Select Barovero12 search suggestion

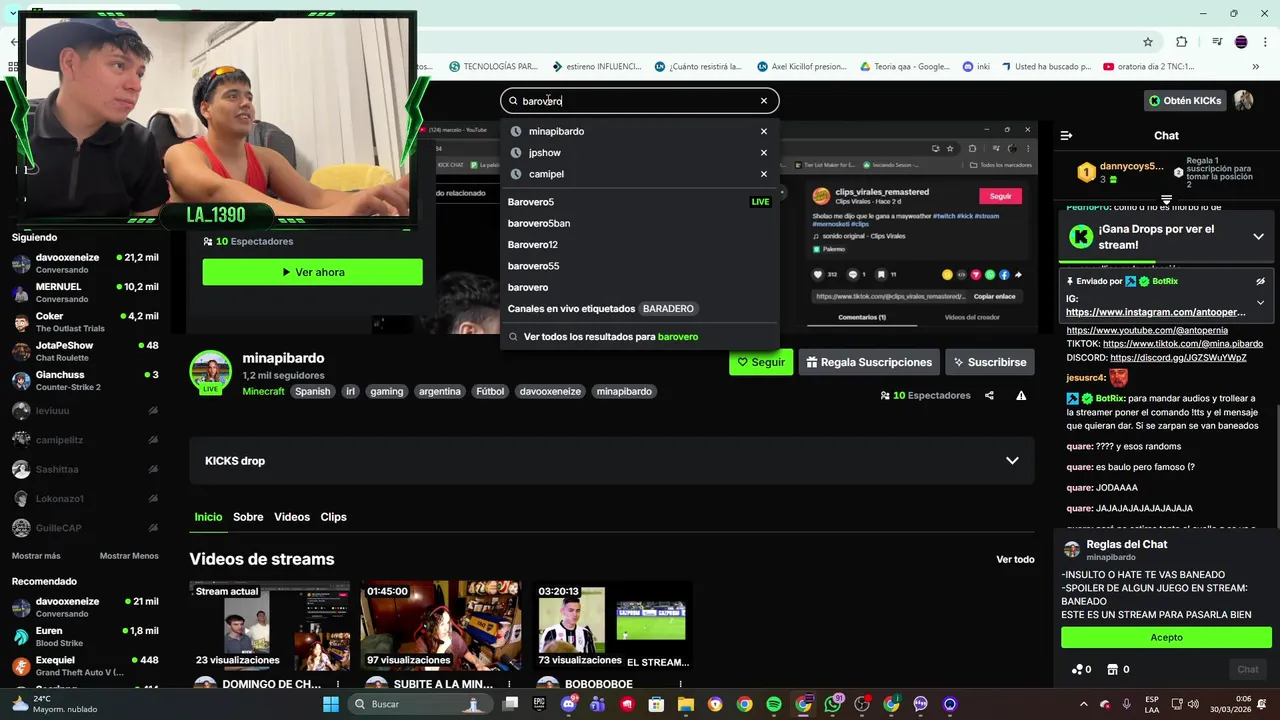coord(639,245)
